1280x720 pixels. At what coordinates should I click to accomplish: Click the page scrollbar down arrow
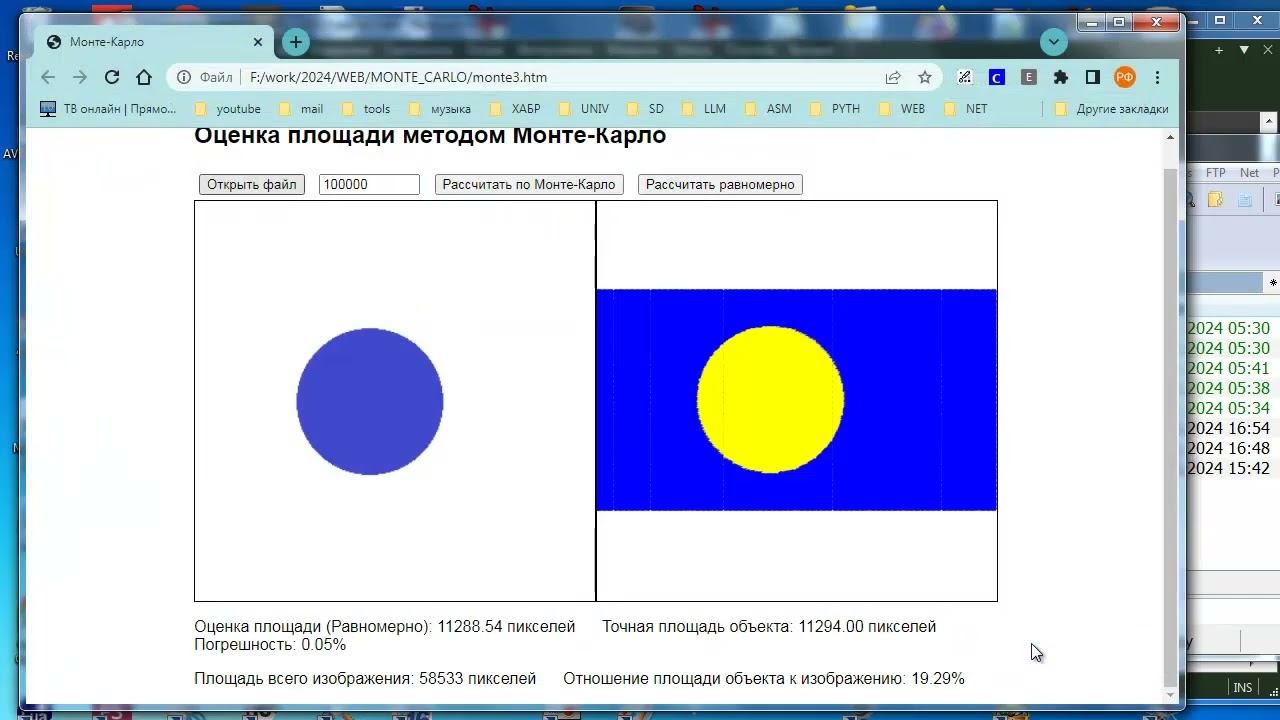[x=1170, y=695]
